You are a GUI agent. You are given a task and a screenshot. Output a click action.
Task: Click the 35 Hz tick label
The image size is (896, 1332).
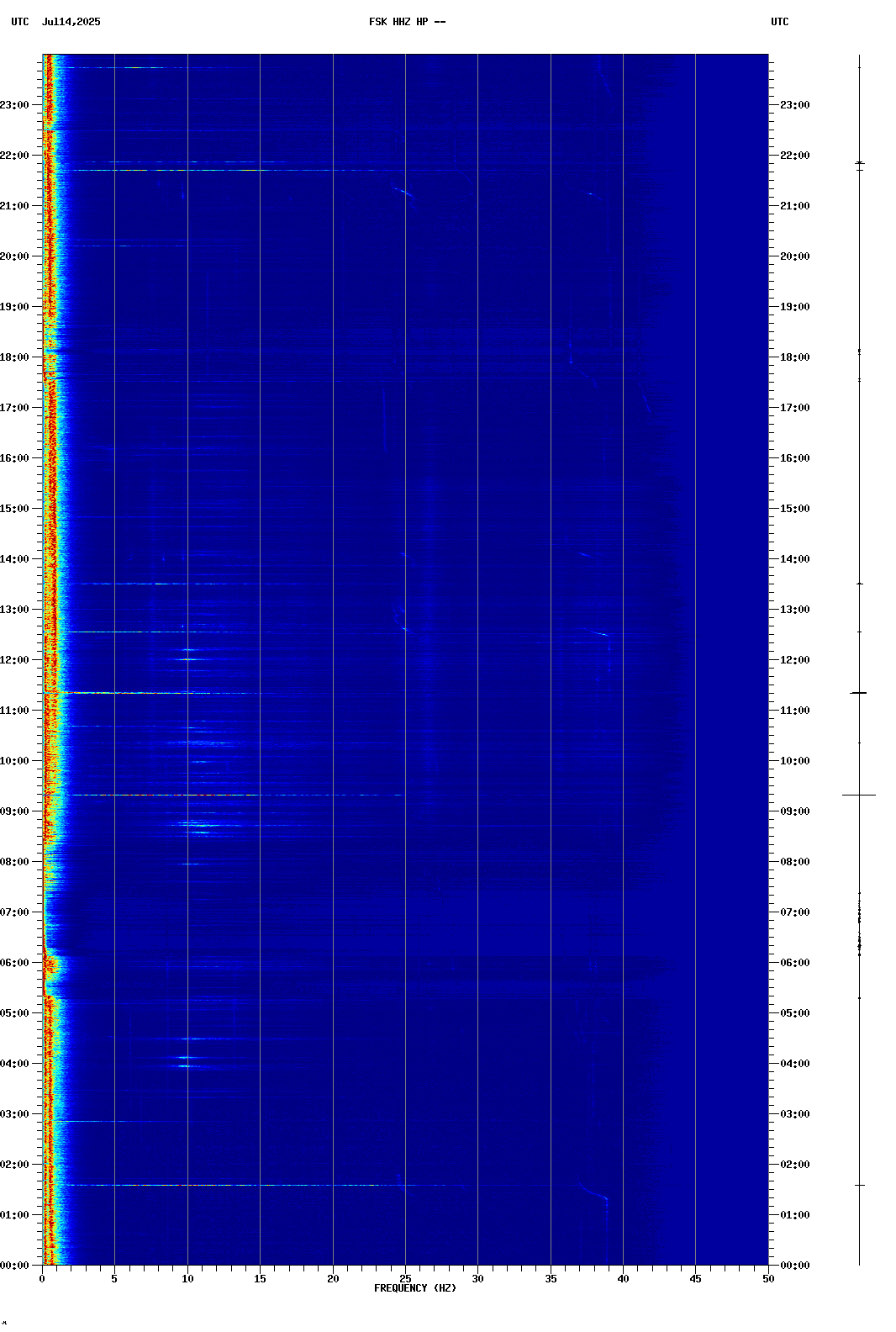pyautogui.click(x=551, y=1279)
